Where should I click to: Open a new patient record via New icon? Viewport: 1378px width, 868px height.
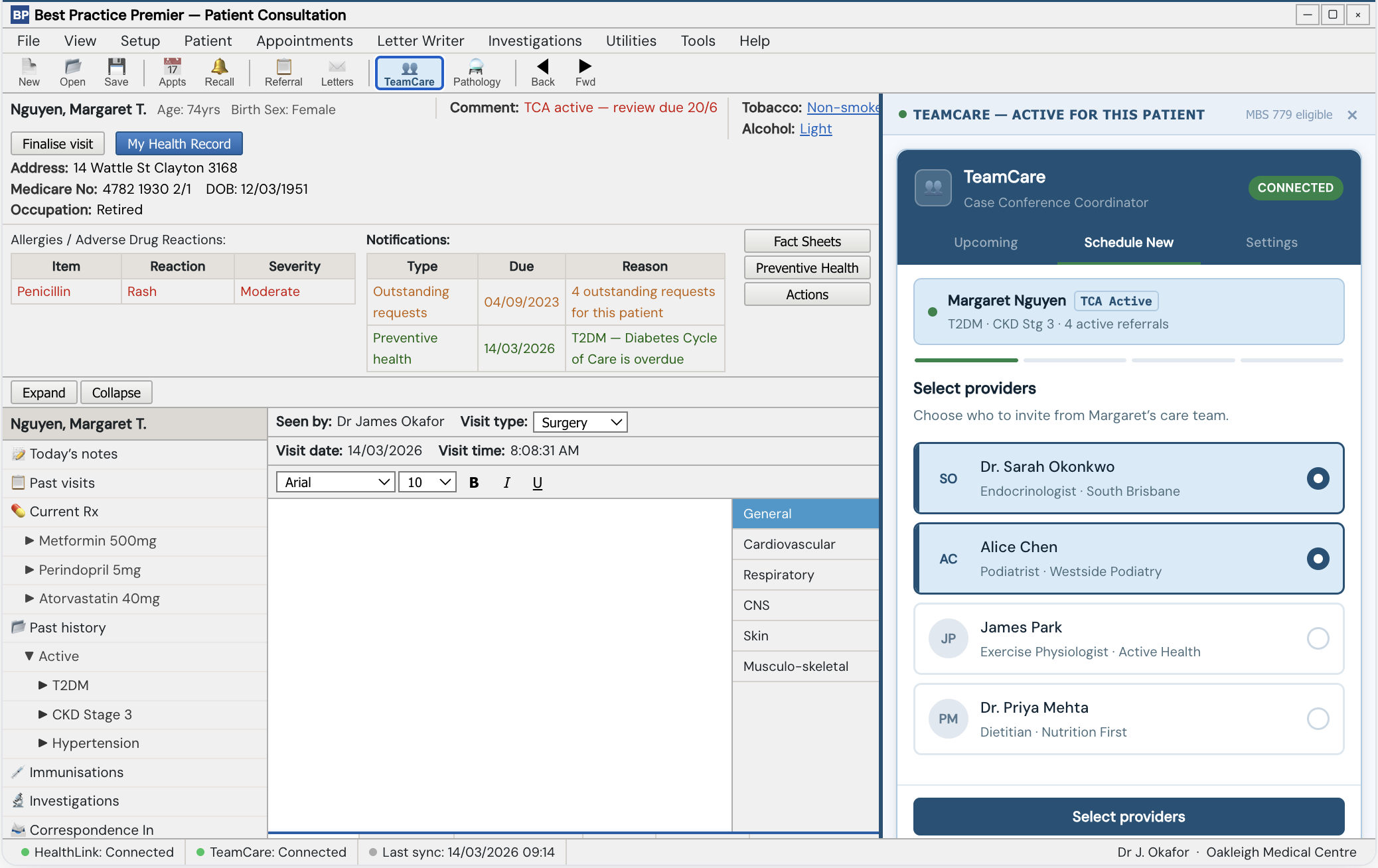29,72
